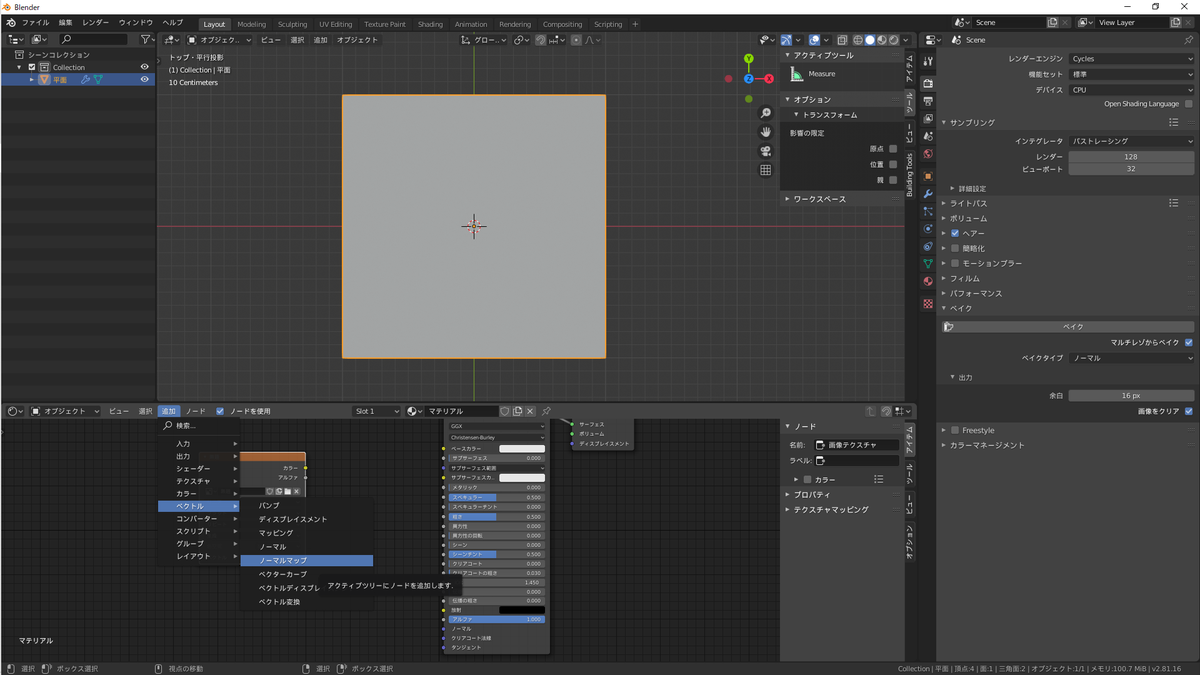Switch orthographic/perspective with the grid icon

tap(765, 170)
